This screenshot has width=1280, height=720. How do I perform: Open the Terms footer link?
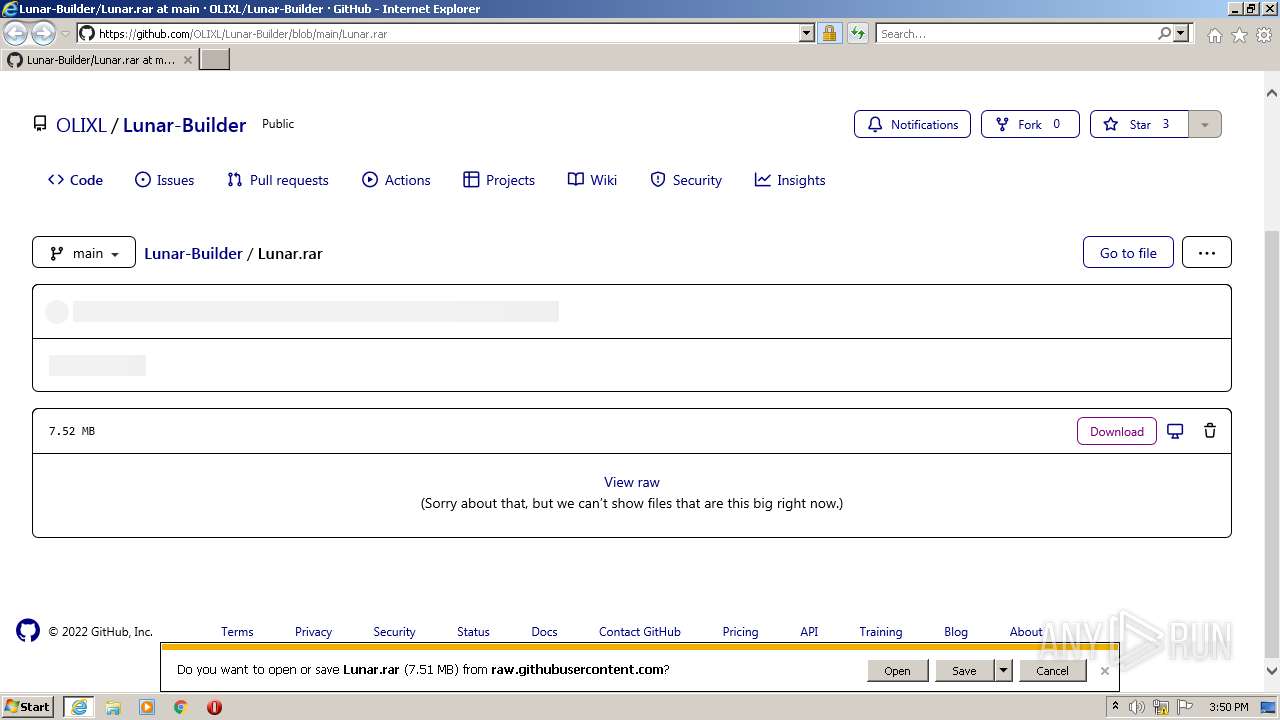pyautogui.click(x=237, y=632)
